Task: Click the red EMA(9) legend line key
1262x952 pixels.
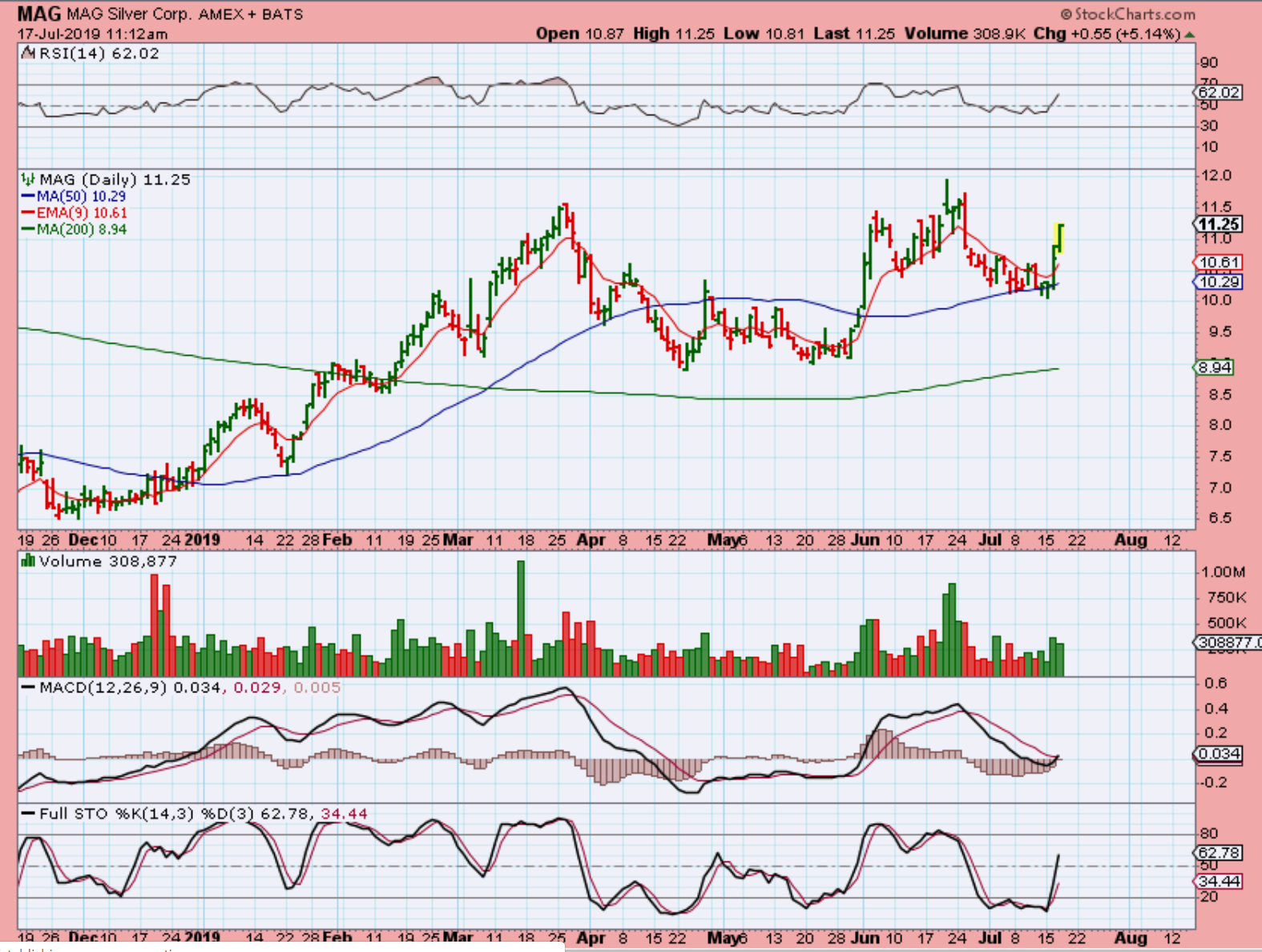Action: coord(28,213)
